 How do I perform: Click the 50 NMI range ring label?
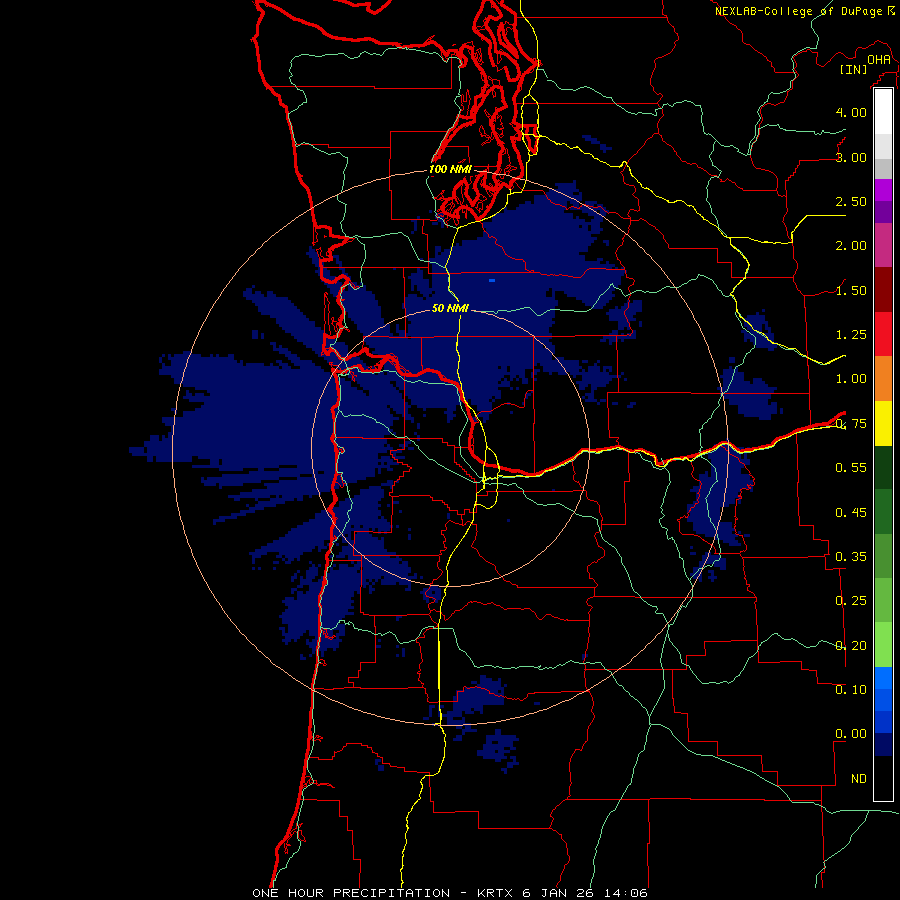coord(451,308)
